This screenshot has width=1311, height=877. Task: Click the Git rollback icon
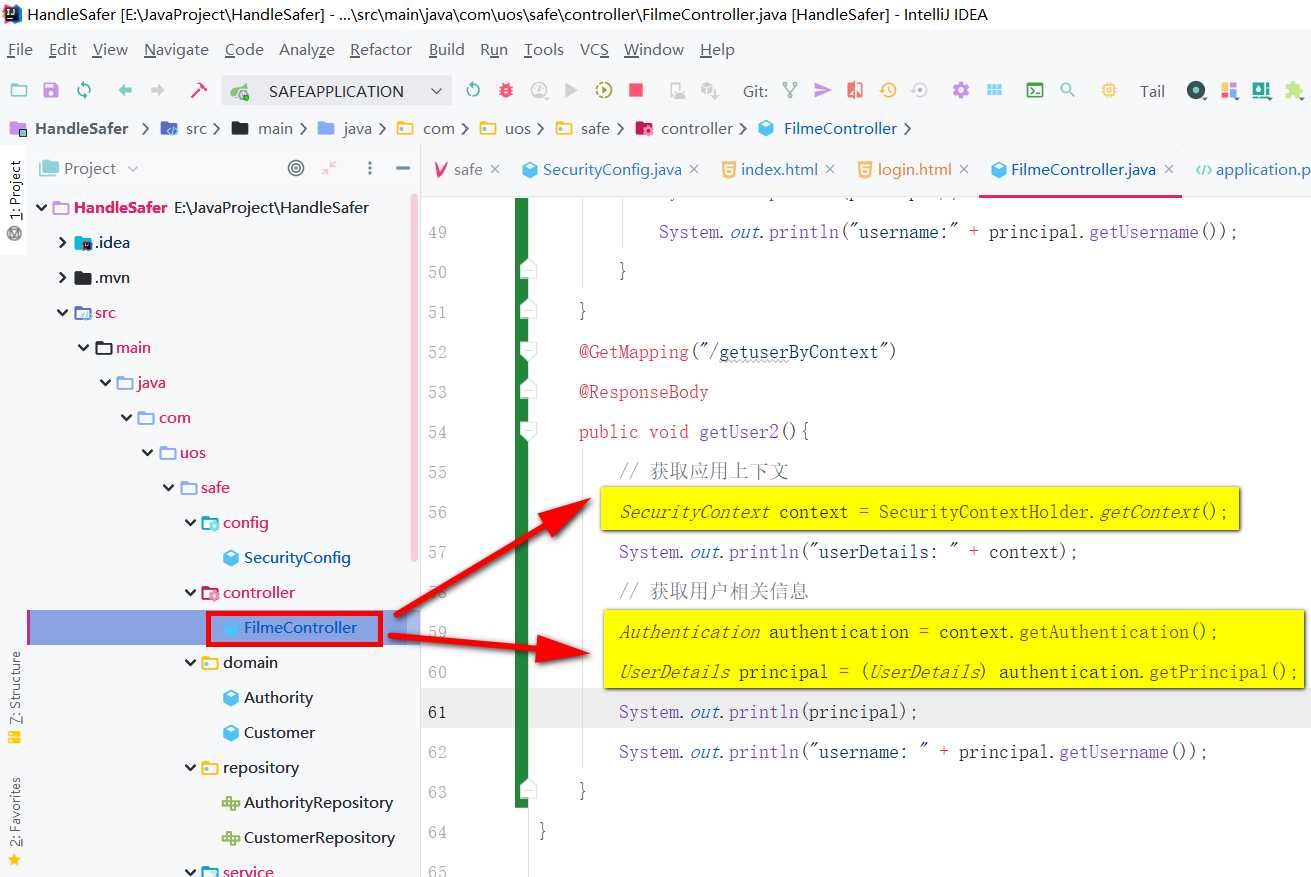click(x=919, y=90)
